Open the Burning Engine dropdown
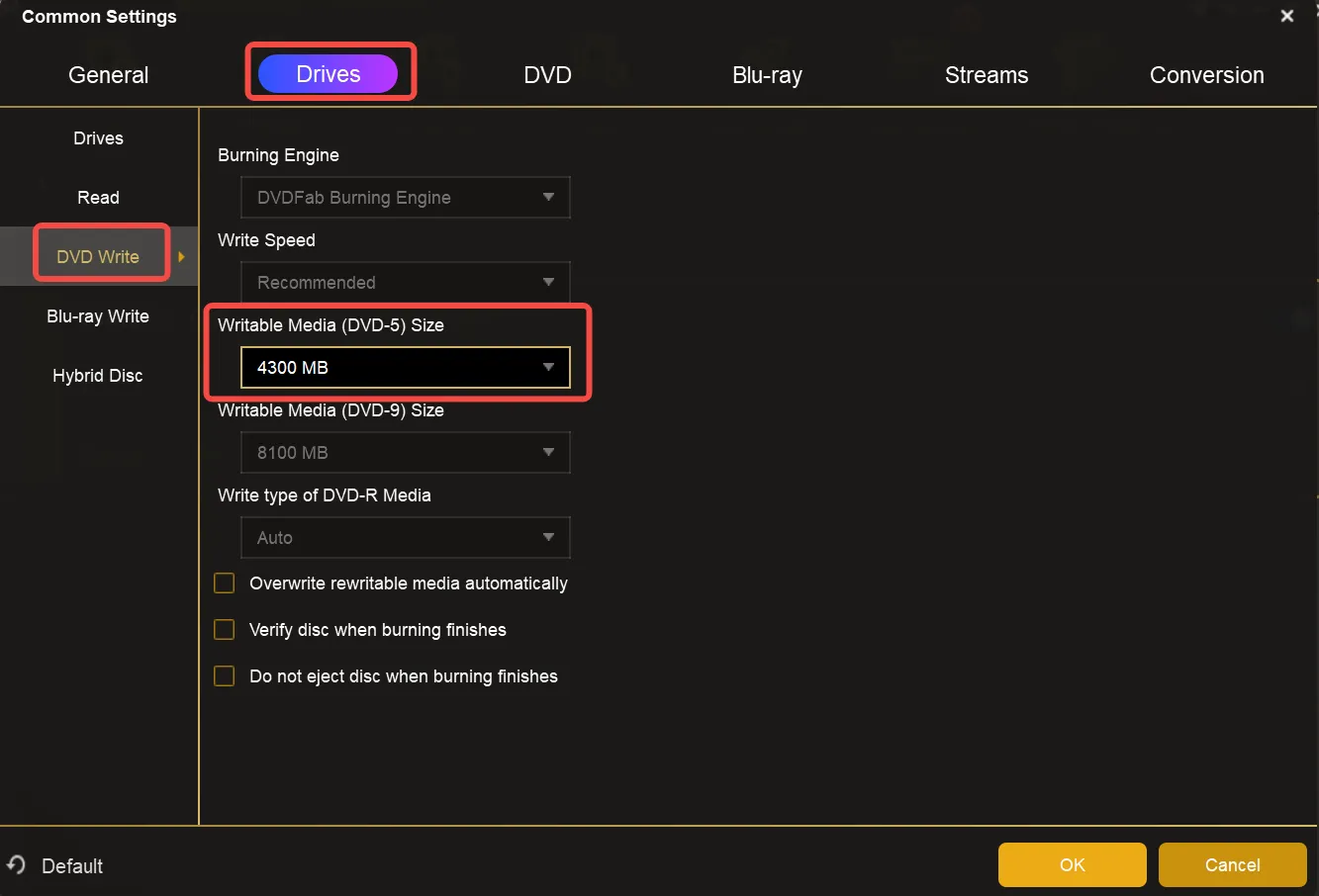1319x896 pixels. tap(406, 198)
